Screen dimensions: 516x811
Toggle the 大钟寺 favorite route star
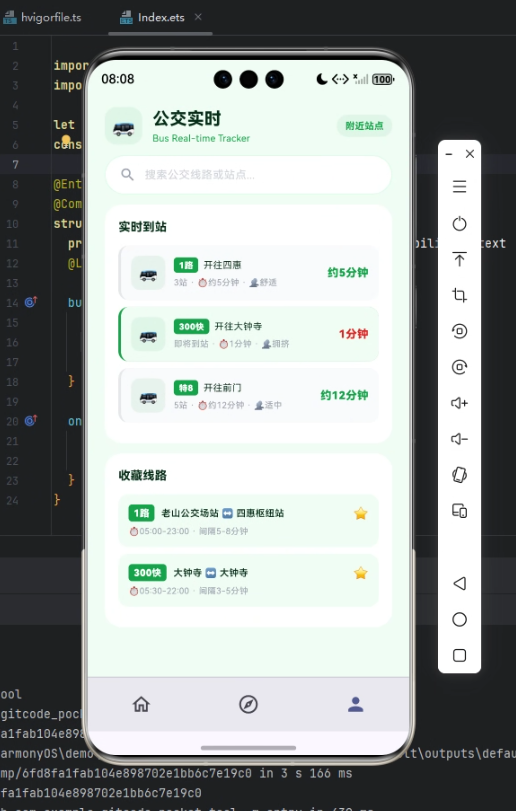[360, 573]
